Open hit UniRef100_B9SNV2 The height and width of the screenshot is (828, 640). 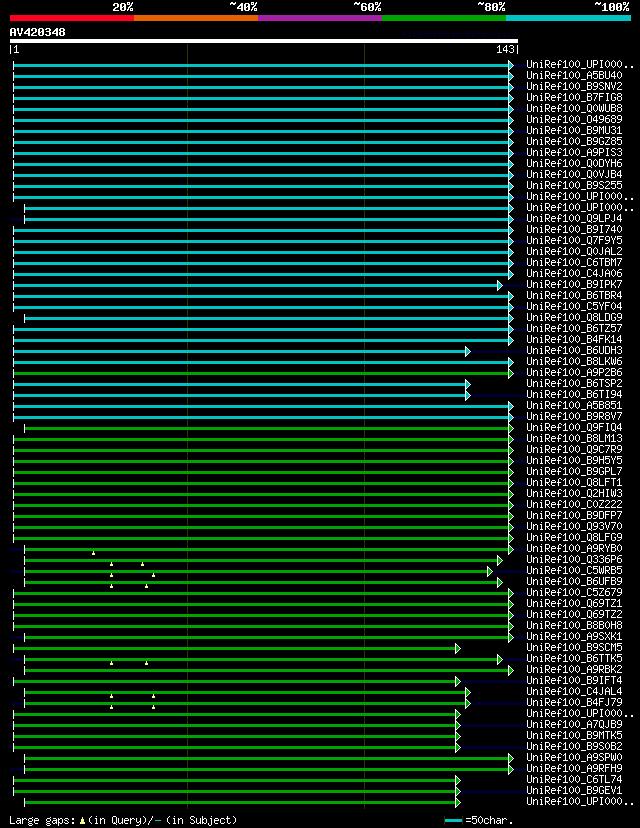[x=574, y=87]
